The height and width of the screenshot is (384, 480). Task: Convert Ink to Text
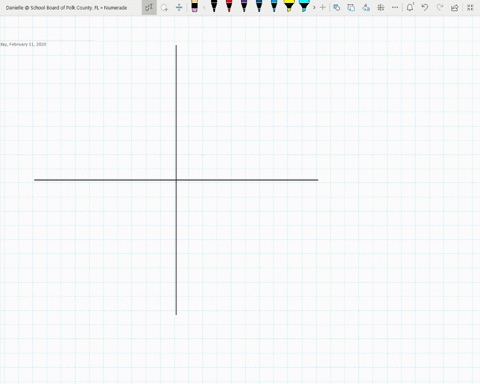coord(366,7)
